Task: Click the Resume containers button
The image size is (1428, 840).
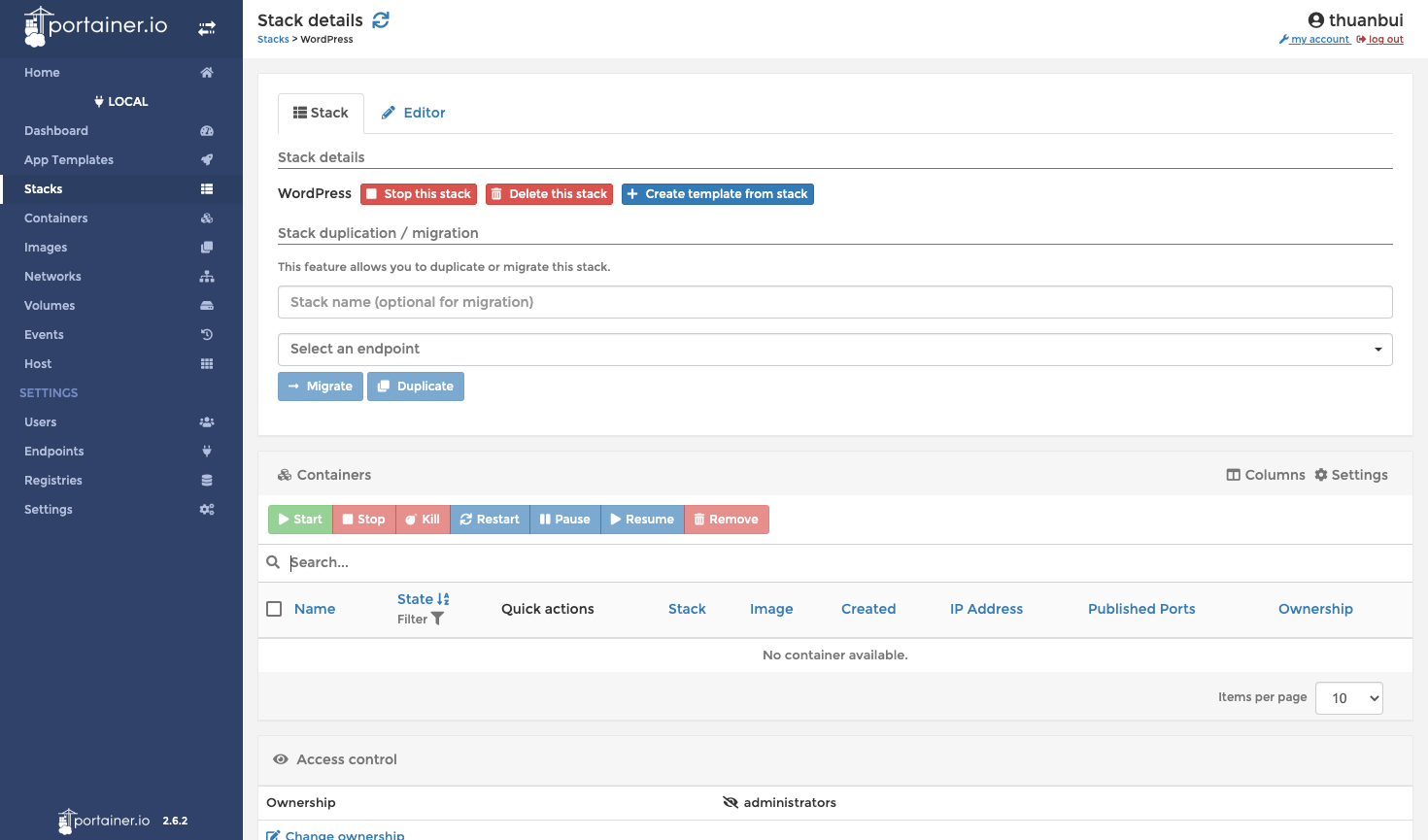Action: pyautogui.click(x=642, y=520)
